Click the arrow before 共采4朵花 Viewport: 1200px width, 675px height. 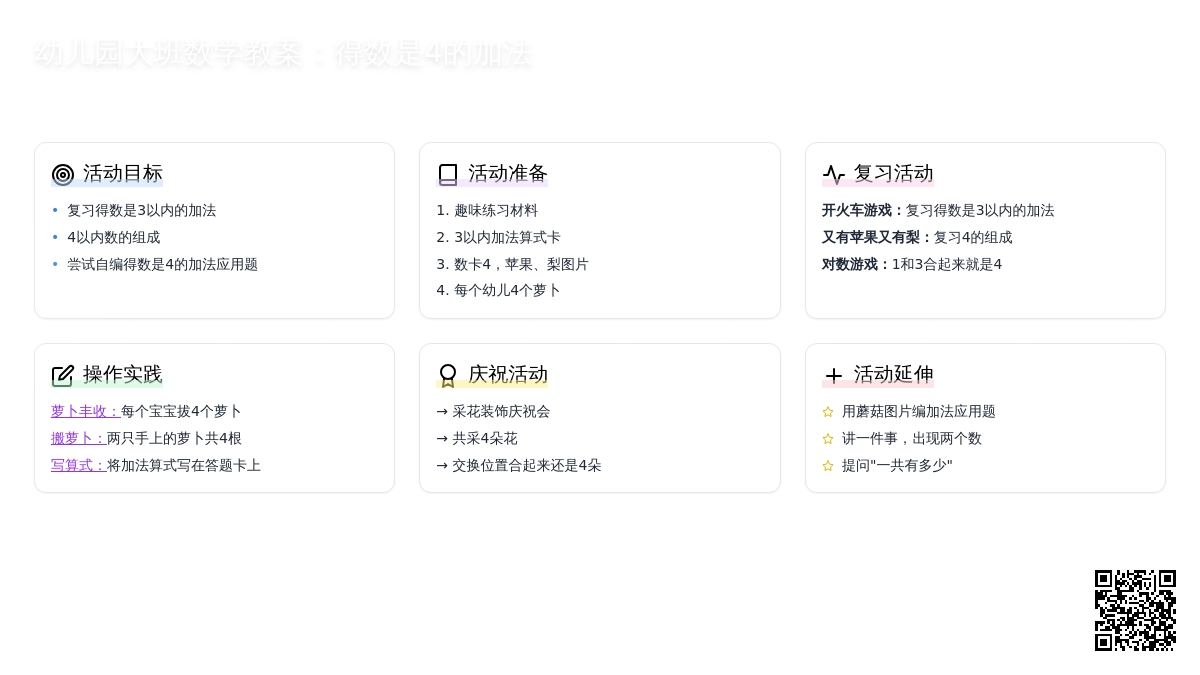coord(441,438)
